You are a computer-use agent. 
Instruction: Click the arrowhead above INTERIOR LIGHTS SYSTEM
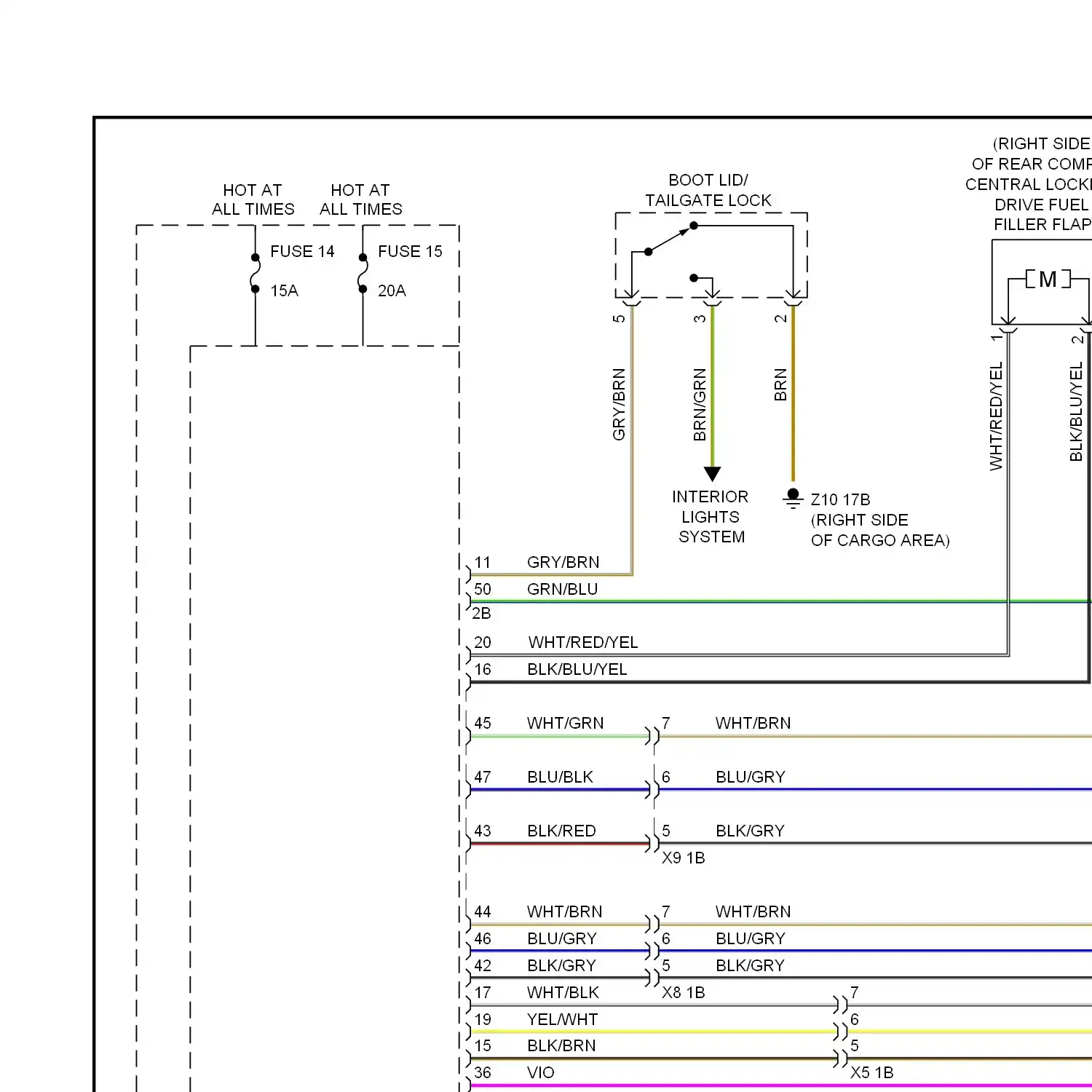pyautogui.click(x=713, y=474)
